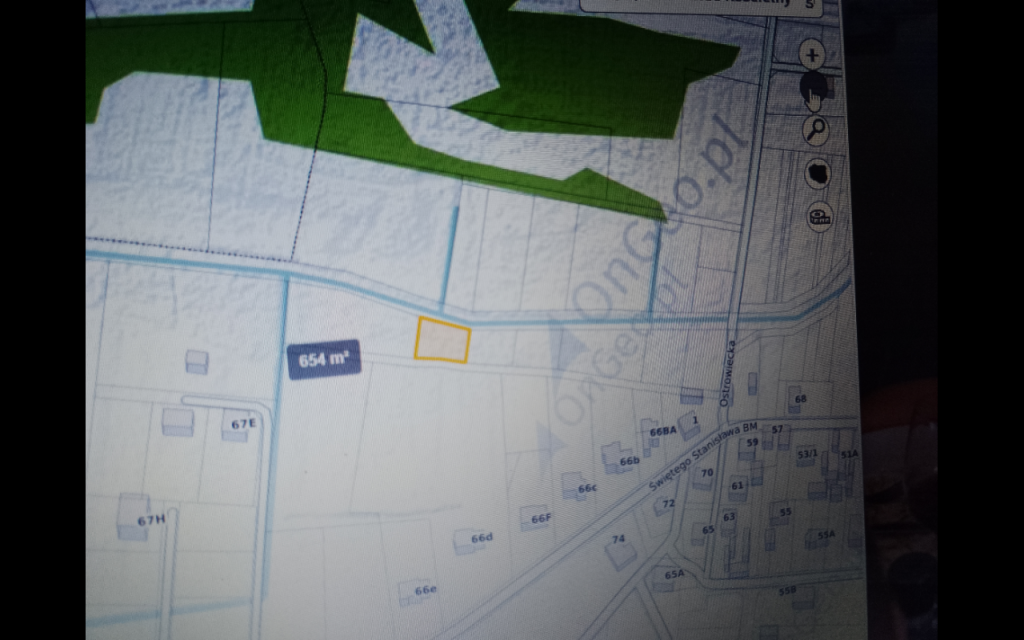
Task: Click the unlabeled building left of 67E
Action: [x=178, y=422]
